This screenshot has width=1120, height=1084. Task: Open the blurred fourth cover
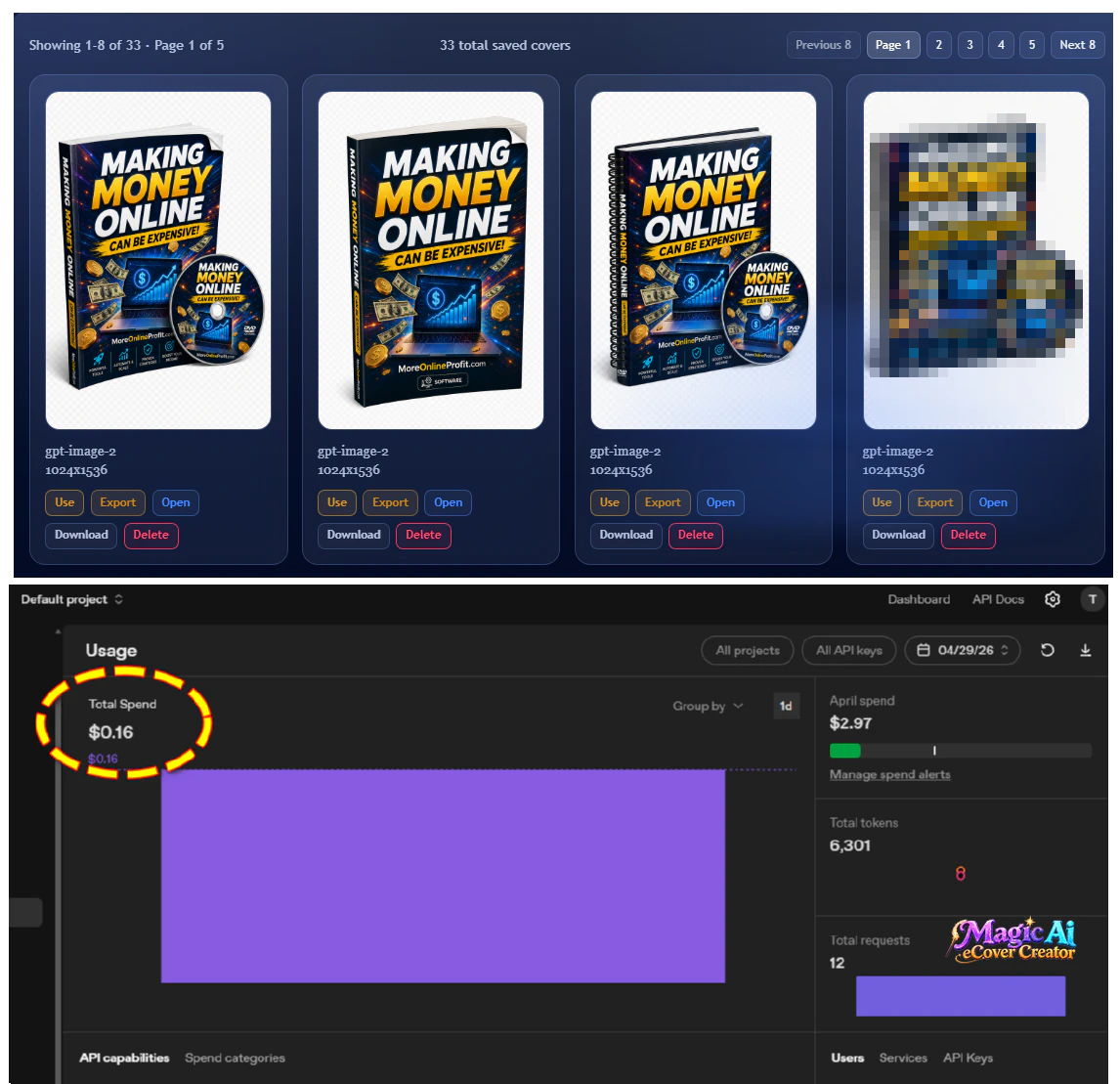coord(993,502)
